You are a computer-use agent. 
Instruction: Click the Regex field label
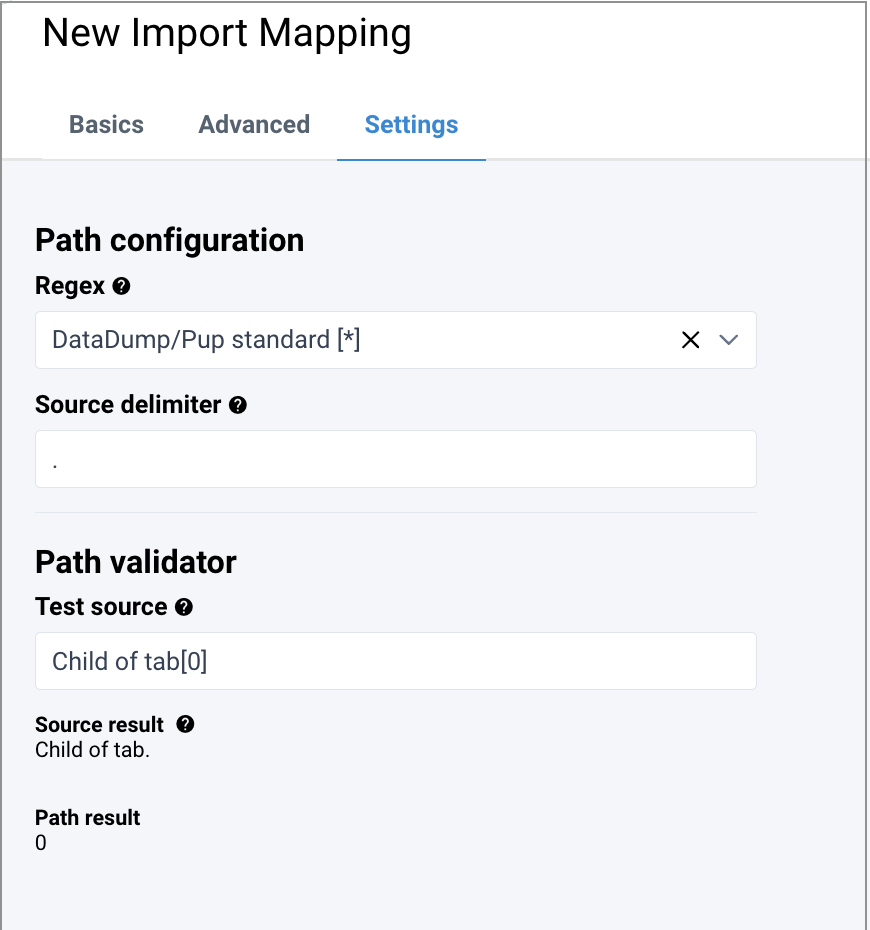pyautogui.click(x=70, y=286)
